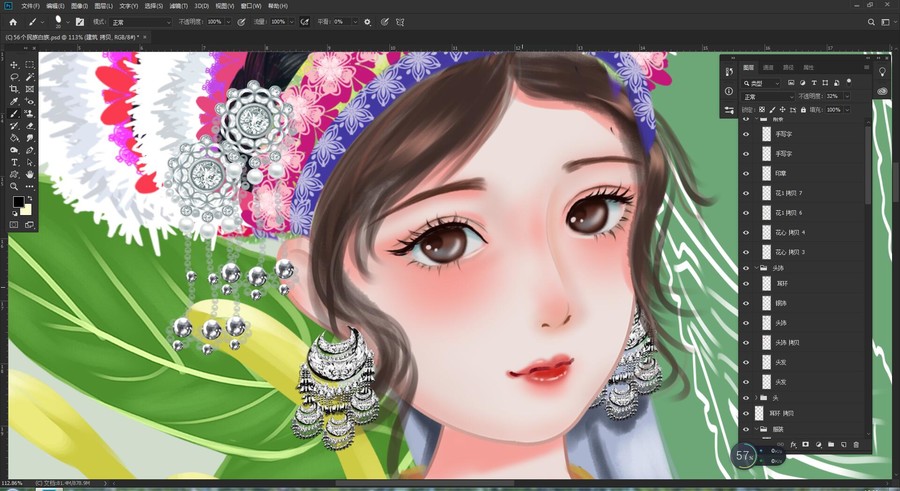
Task: Open the 窗口(W) menu
Action: pyautogui.click(x=251, y=6)
